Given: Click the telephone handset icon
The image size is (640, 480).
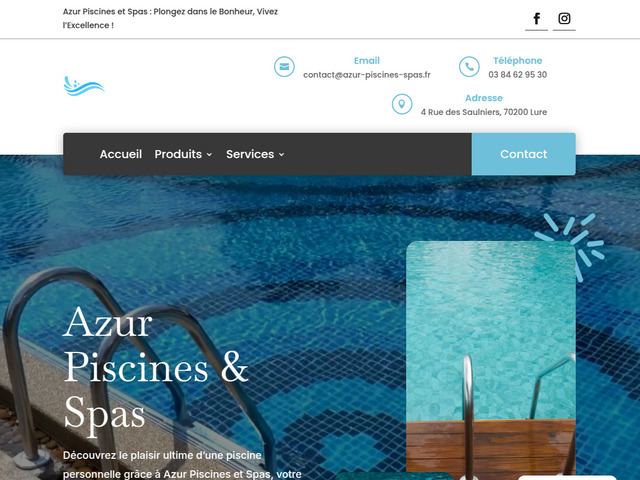Looking at the screenshot, I should [x=469, y=67].
